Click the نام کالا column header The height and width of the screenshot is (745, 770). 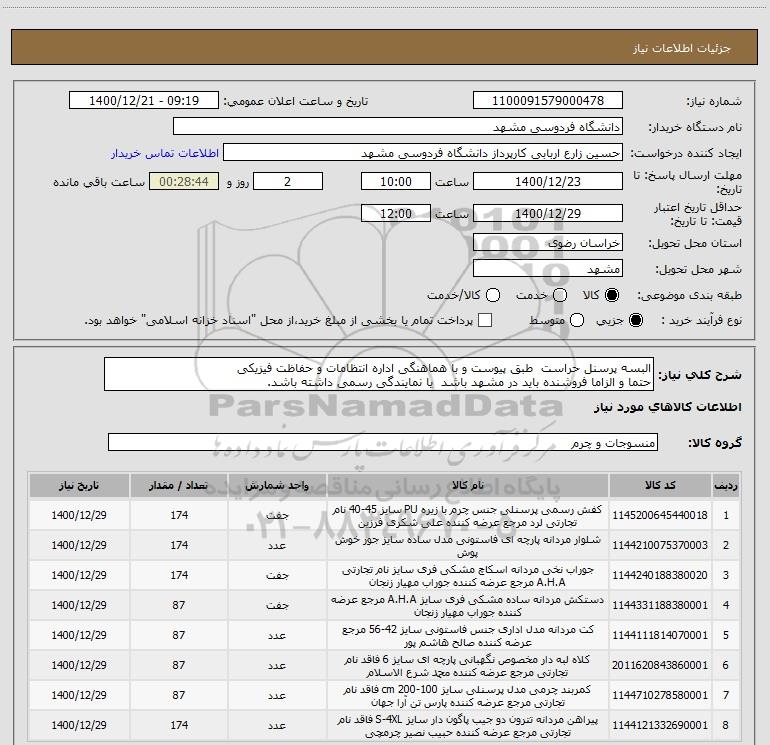tap(468, 486)
